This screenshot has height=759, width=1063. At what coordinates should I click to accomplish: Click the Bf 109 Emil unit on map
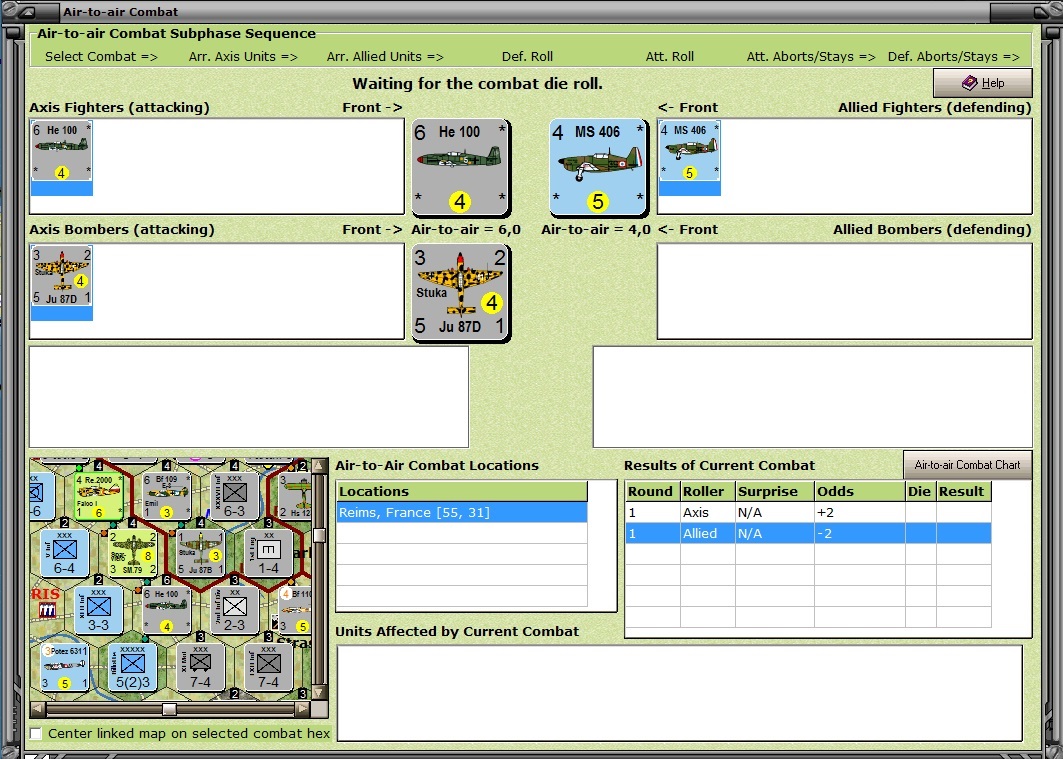[x=166, y=496]
